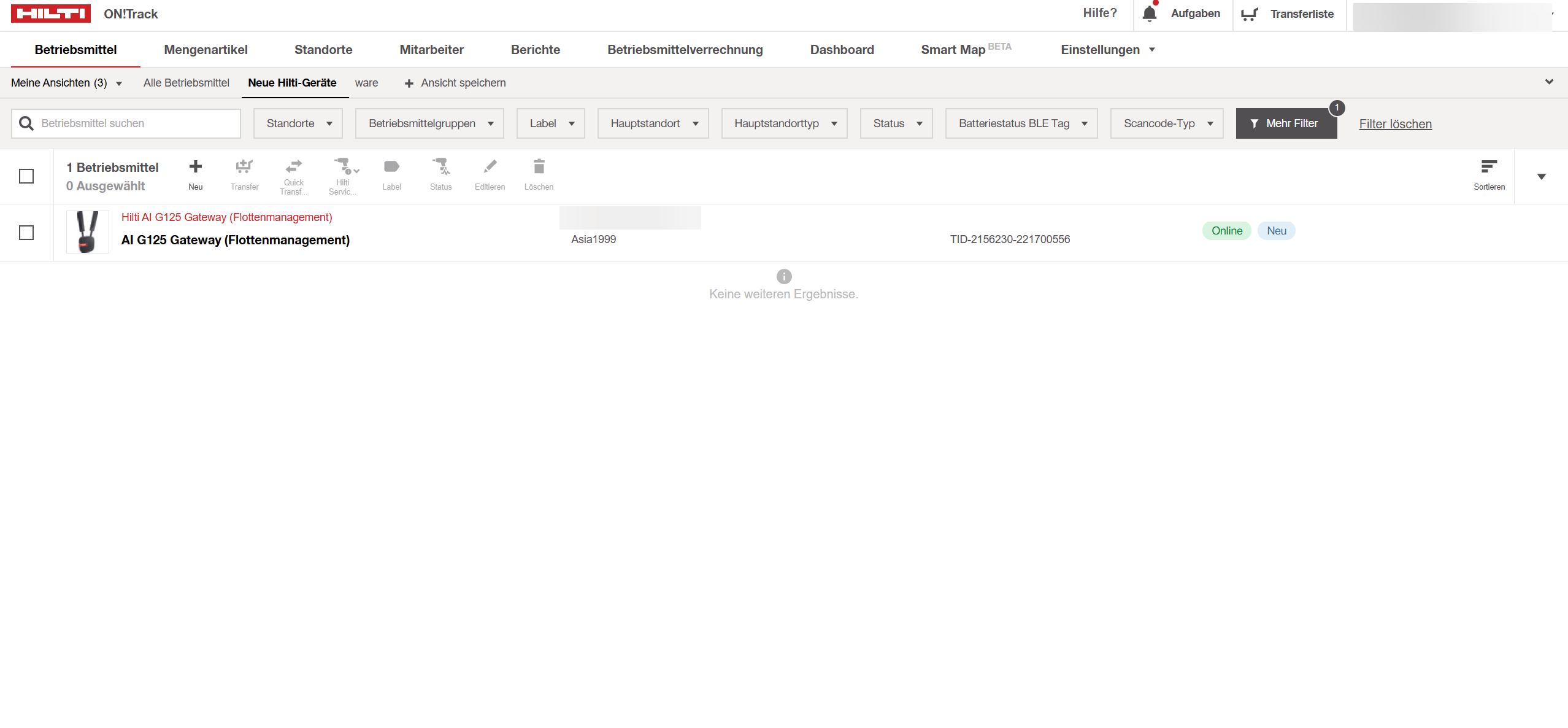This screenshot has width=1568, height=728.
Task: Open the Batteriestatus BLE Tag dropdown
Action: click(x=1021, y=123)
